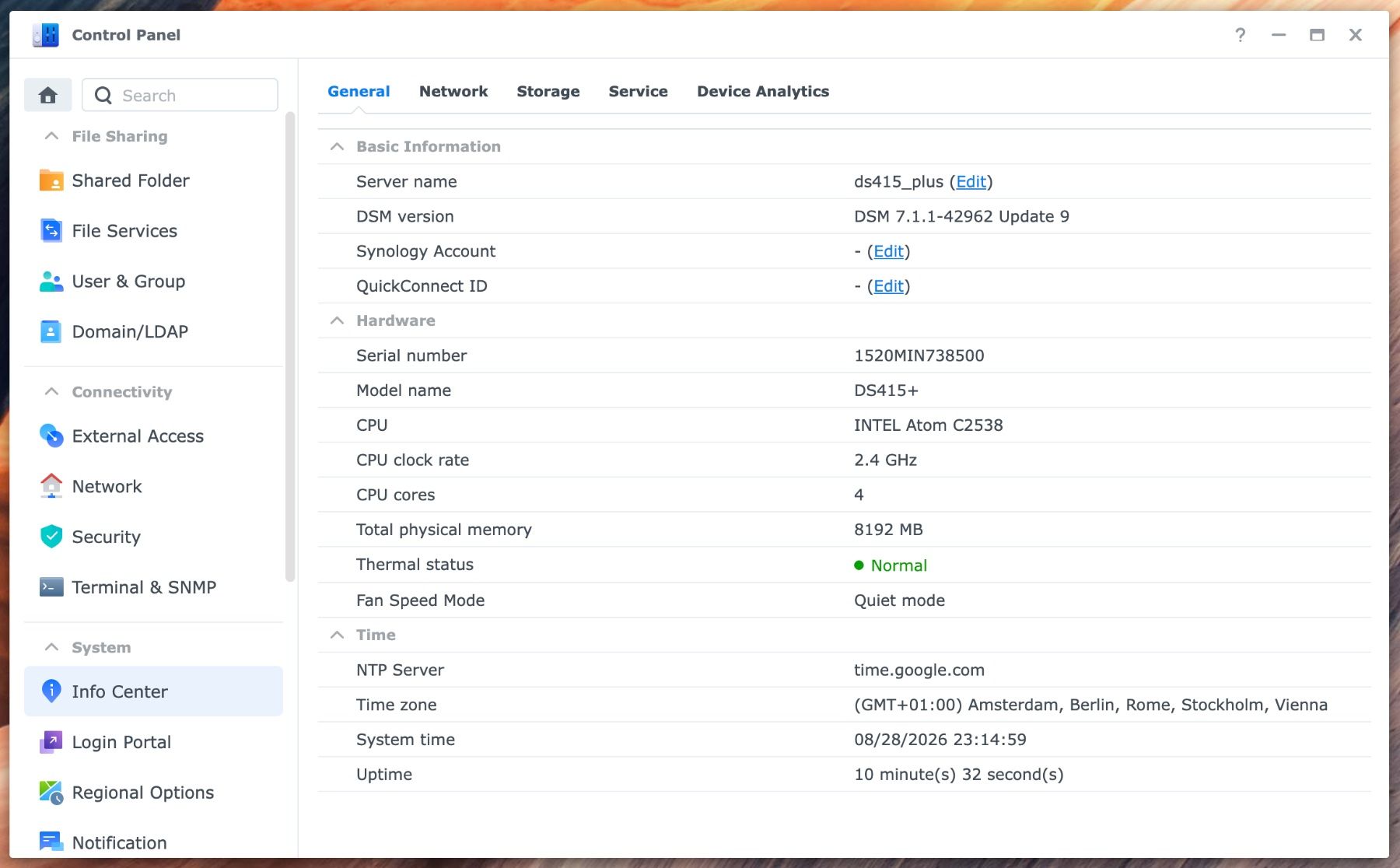Select Info Center in sidebar

(x=153, y=691)
